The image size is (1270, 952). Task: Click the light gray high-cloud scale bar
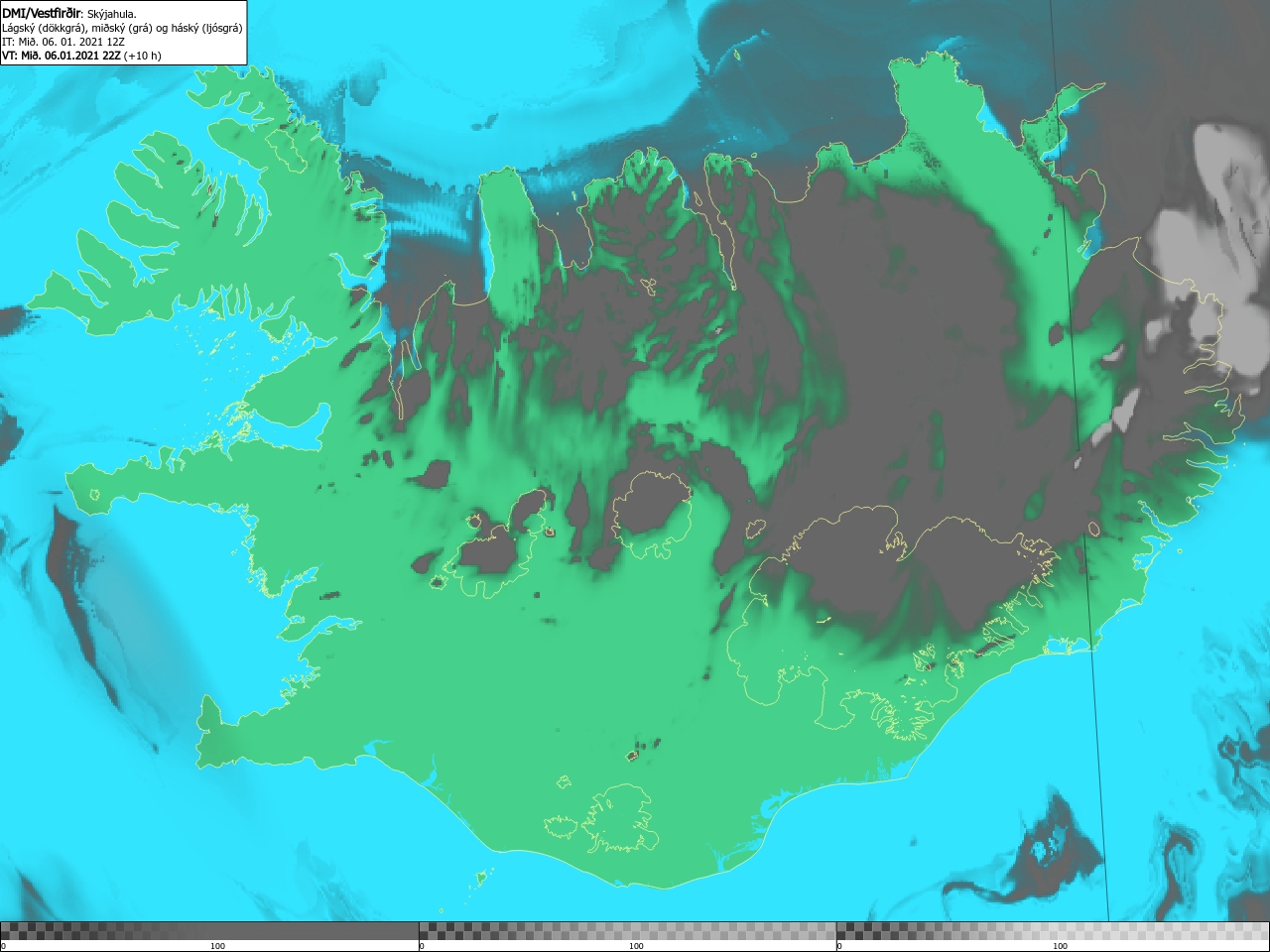click(x=1053, y=930)
